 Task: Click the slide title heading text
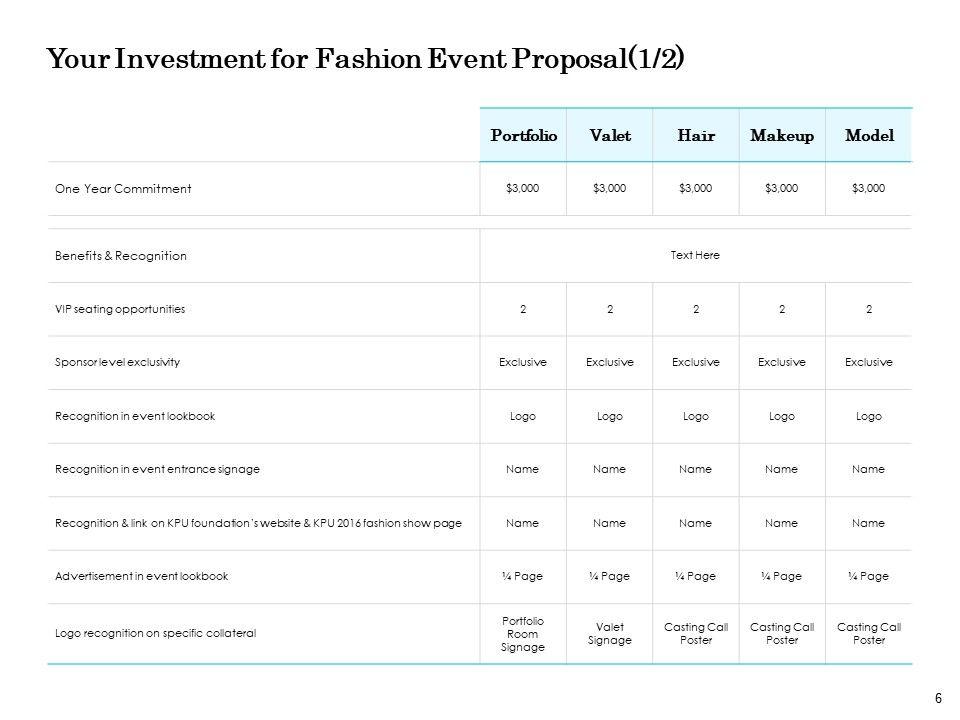coord(366,60)
